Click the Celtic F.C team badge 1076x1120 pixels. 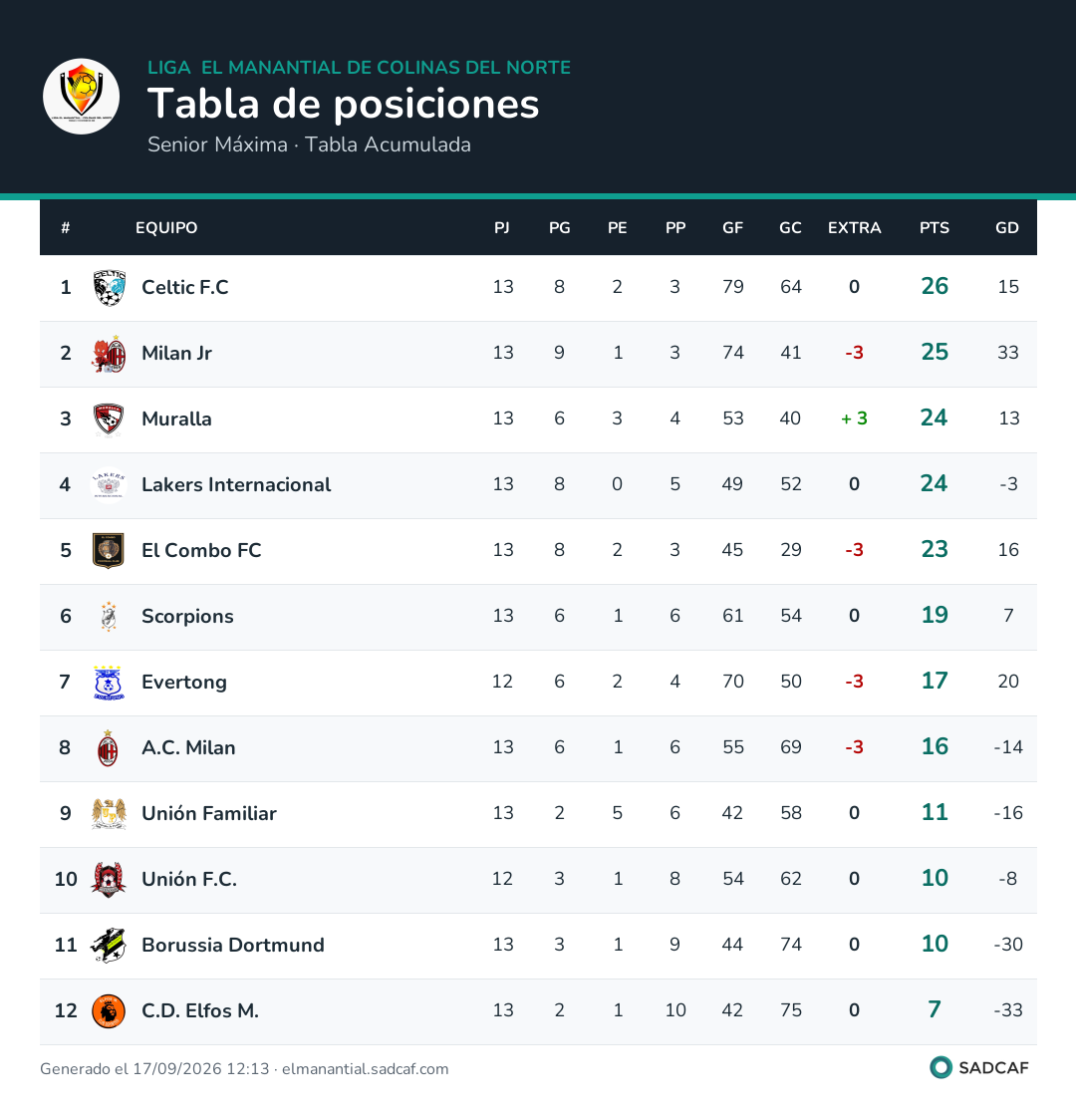[x=109, y=287]
